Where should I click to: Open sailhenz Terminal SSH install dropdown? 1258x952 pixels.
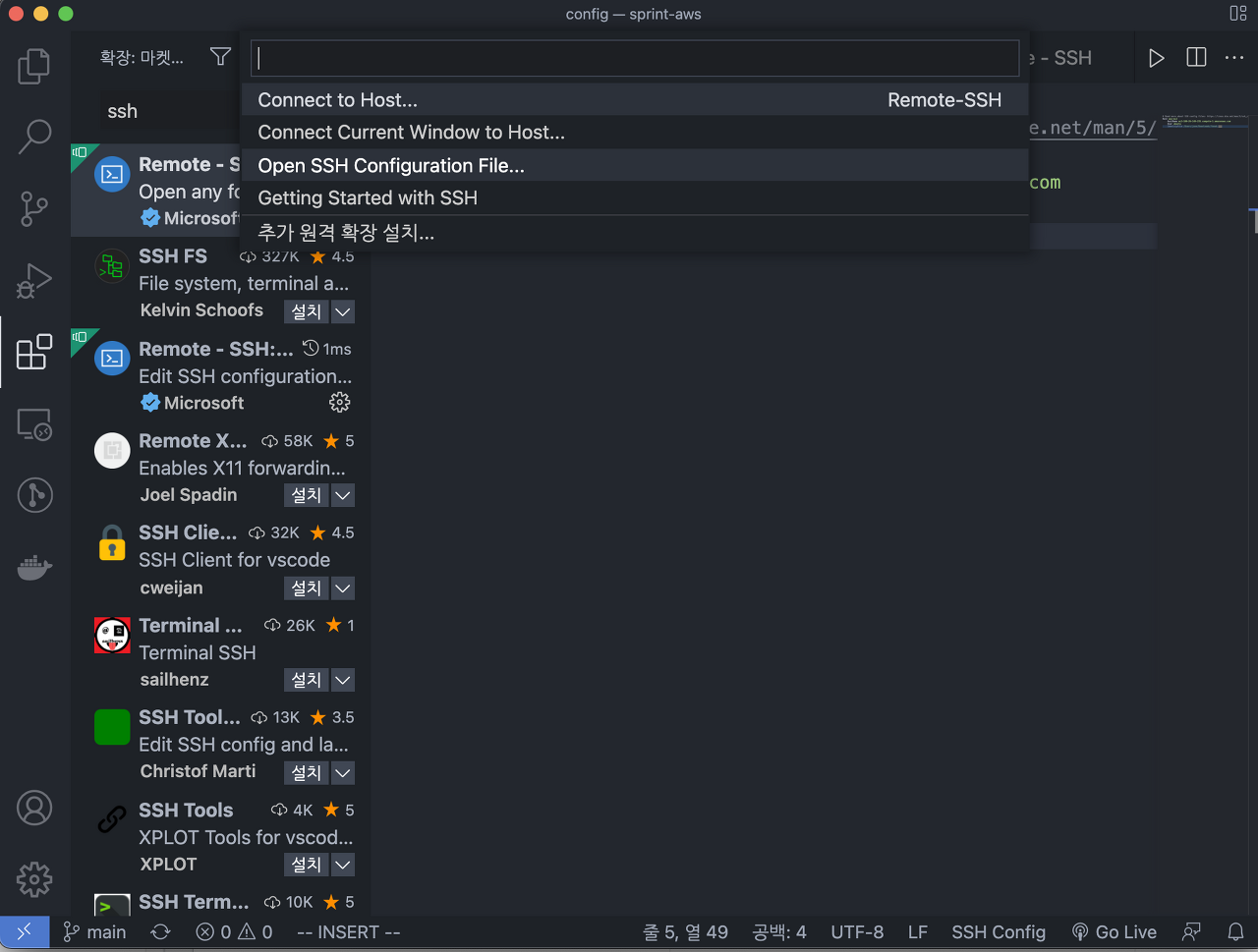[x=343, y=680]
